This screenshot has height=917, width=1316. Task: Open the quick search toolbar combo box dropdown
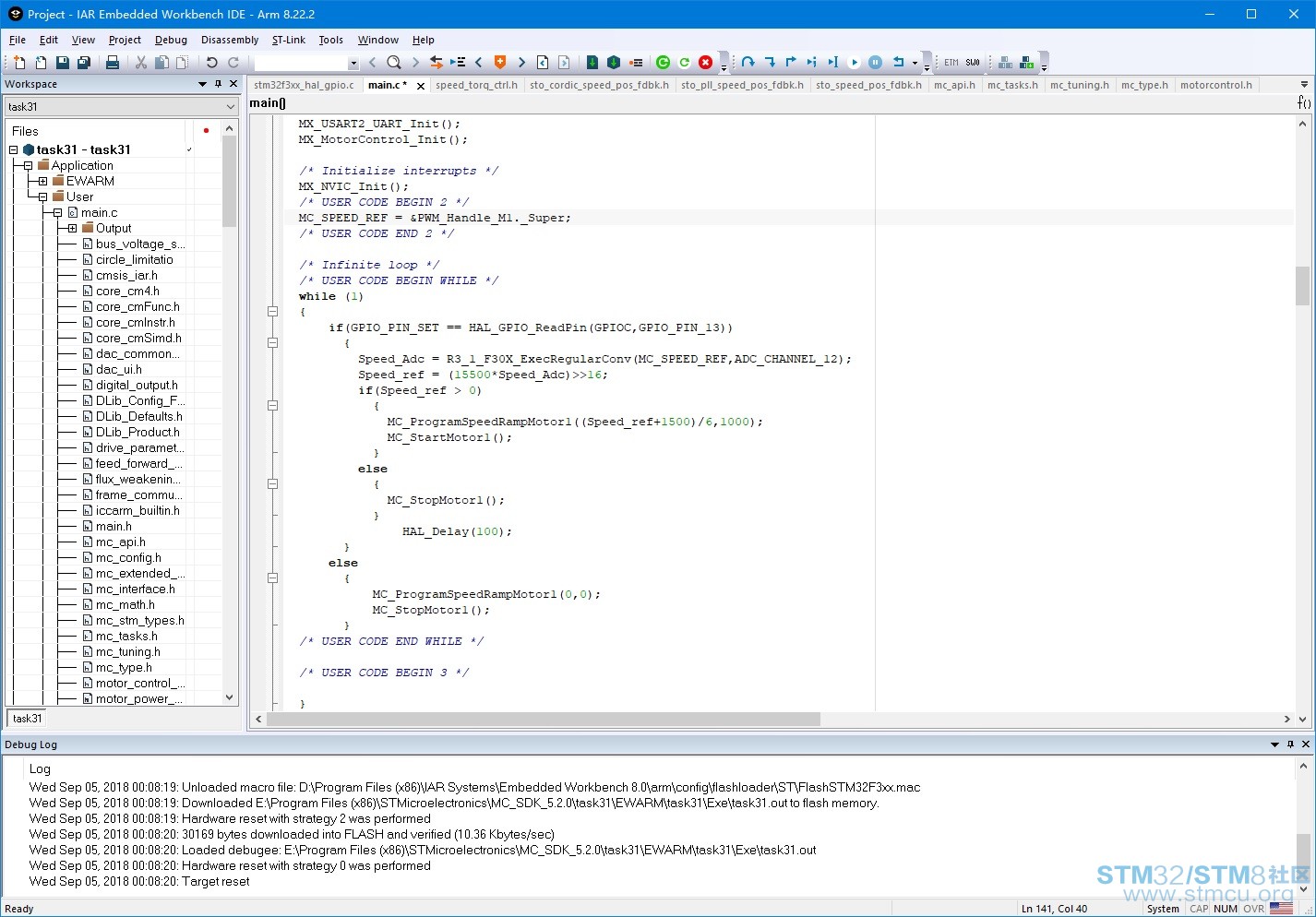(x=353, y=63)
